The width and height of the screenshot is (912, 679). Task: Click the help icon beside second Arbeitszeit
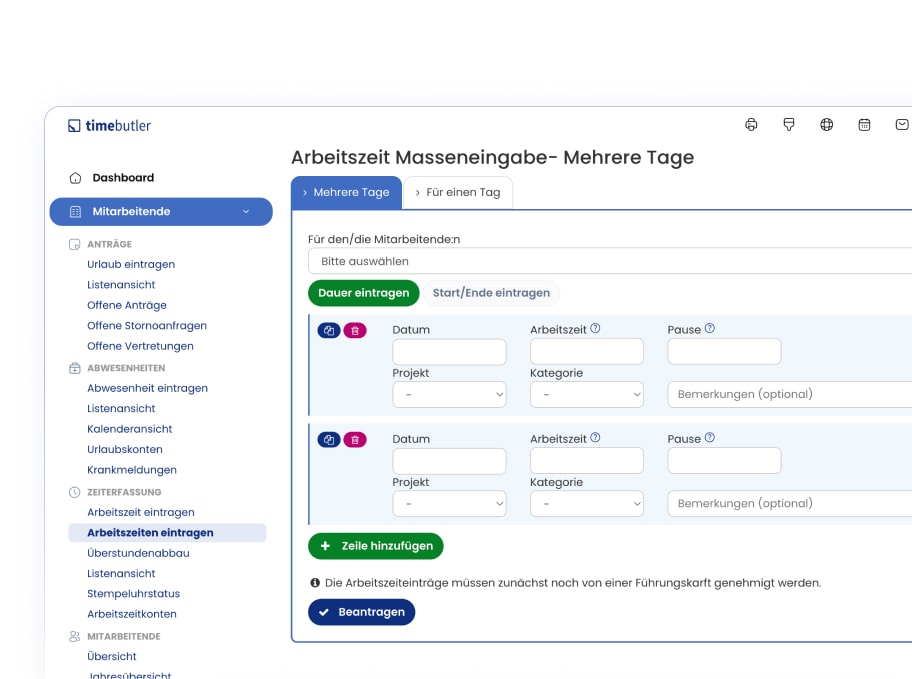[x=595, y=438]
